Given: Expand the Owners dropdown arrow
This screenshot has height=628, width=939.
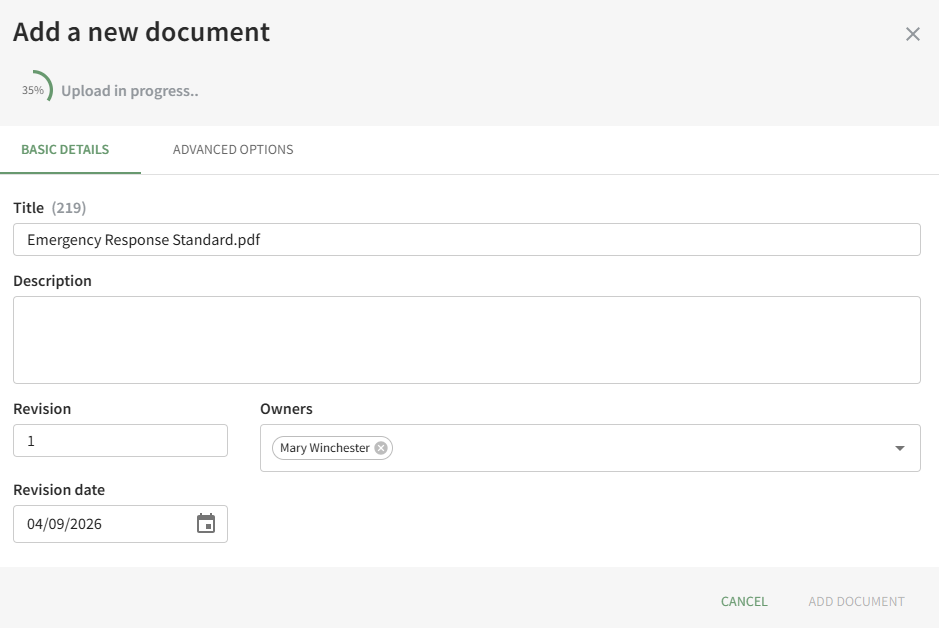Looking at the screenshot, I should coord(899,448).
